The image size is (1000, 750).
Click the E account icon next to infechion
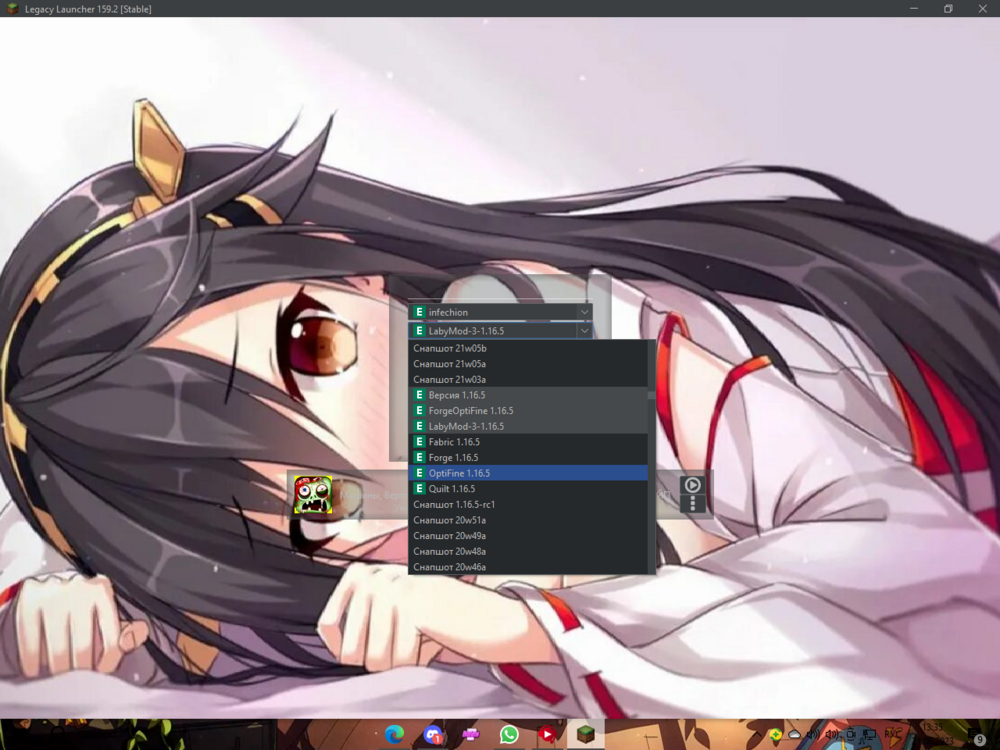[x=419, y=312]
